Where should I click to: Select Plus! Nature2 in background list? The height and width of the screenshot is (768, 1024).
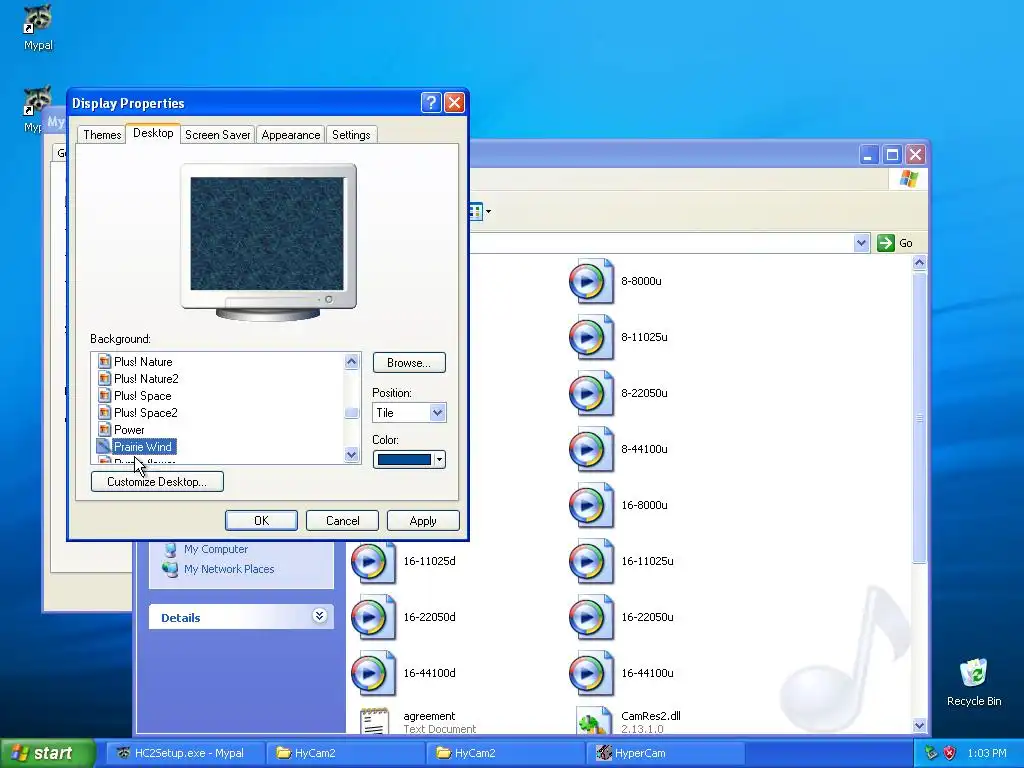[146, 379]
